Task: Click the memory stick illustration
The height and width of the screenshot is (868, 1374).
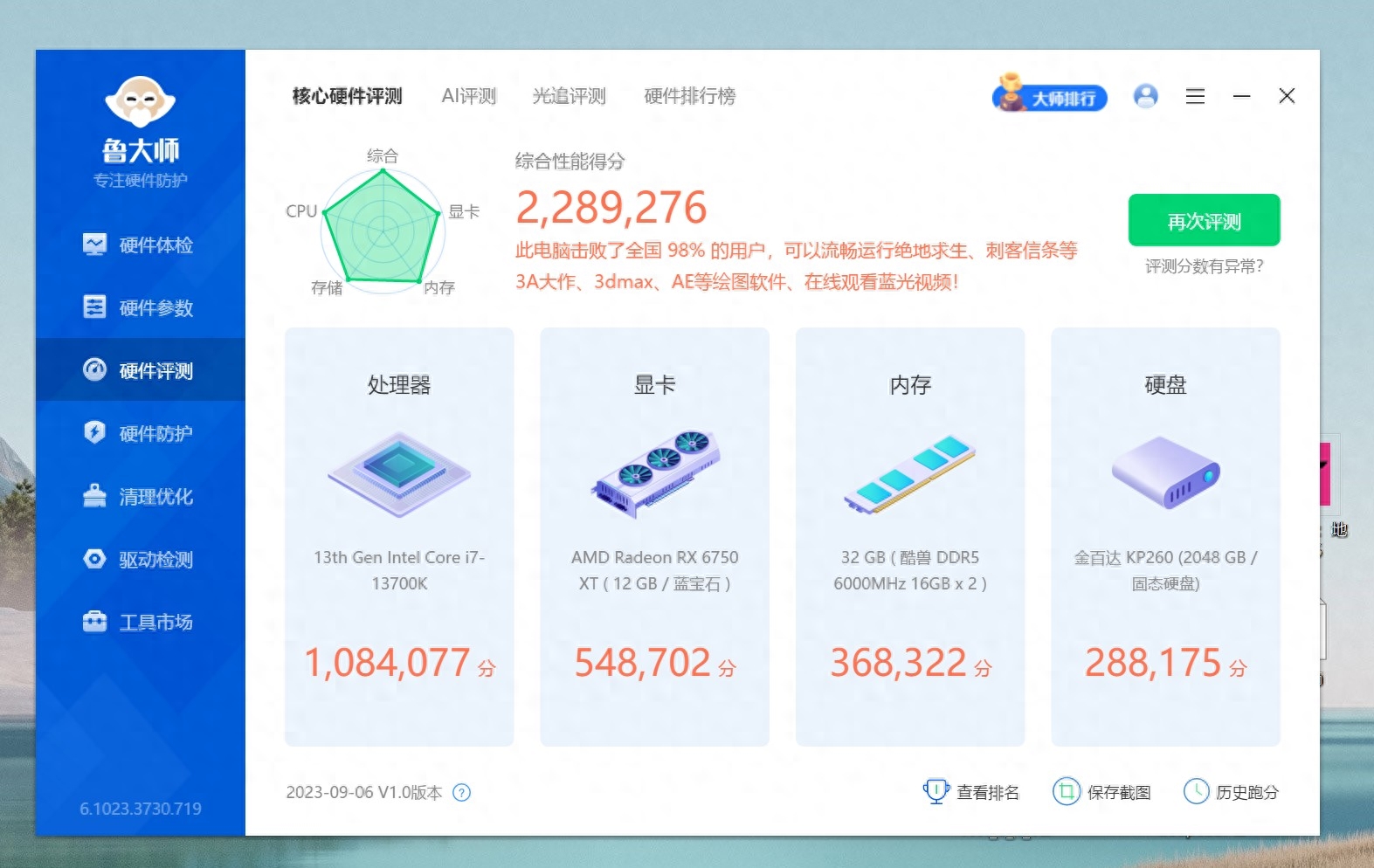Action: point(909,474)
